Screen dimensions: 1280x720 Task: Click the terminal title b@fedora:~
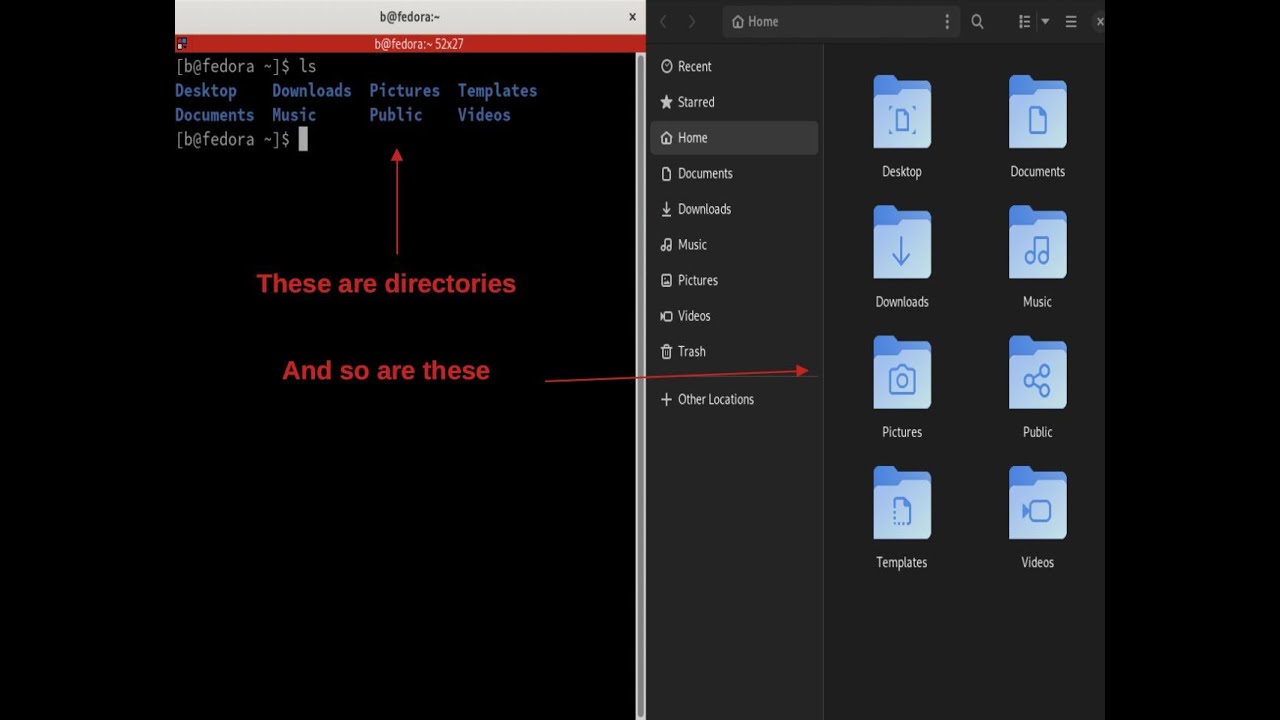[410, 17]
